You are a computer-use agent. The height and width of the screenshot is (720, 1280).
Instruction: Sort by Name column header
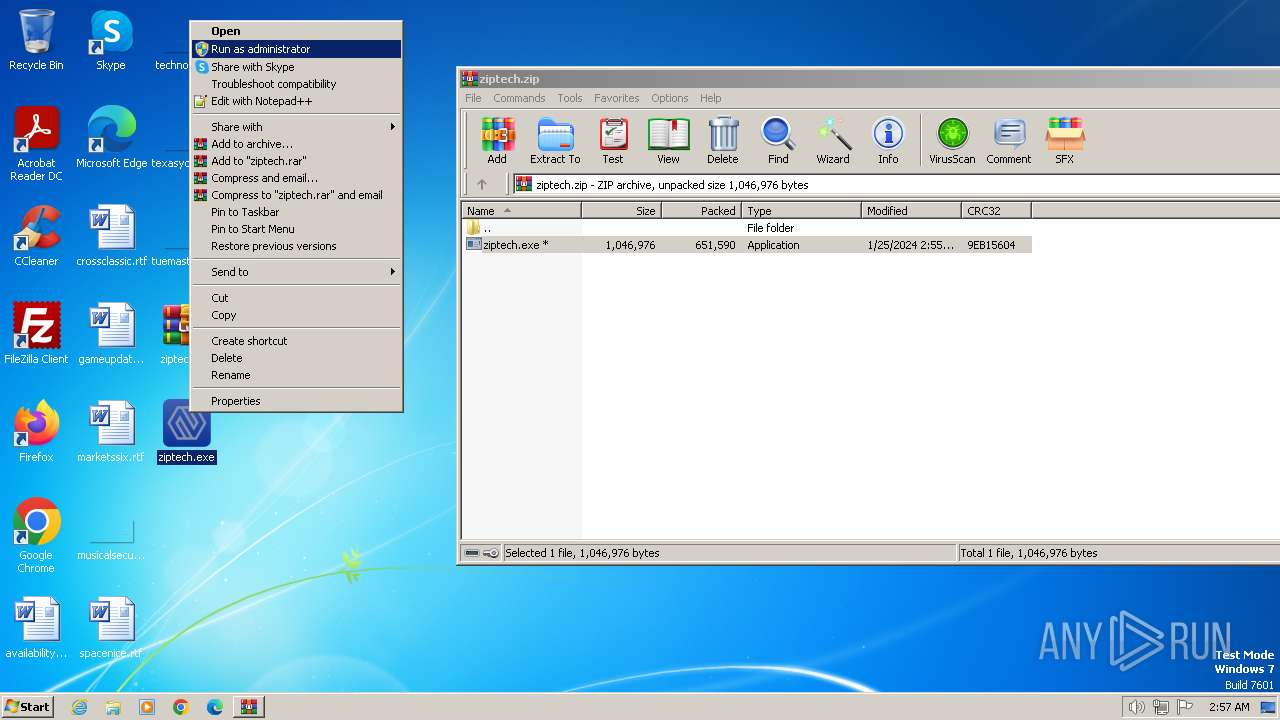(522, 210)
